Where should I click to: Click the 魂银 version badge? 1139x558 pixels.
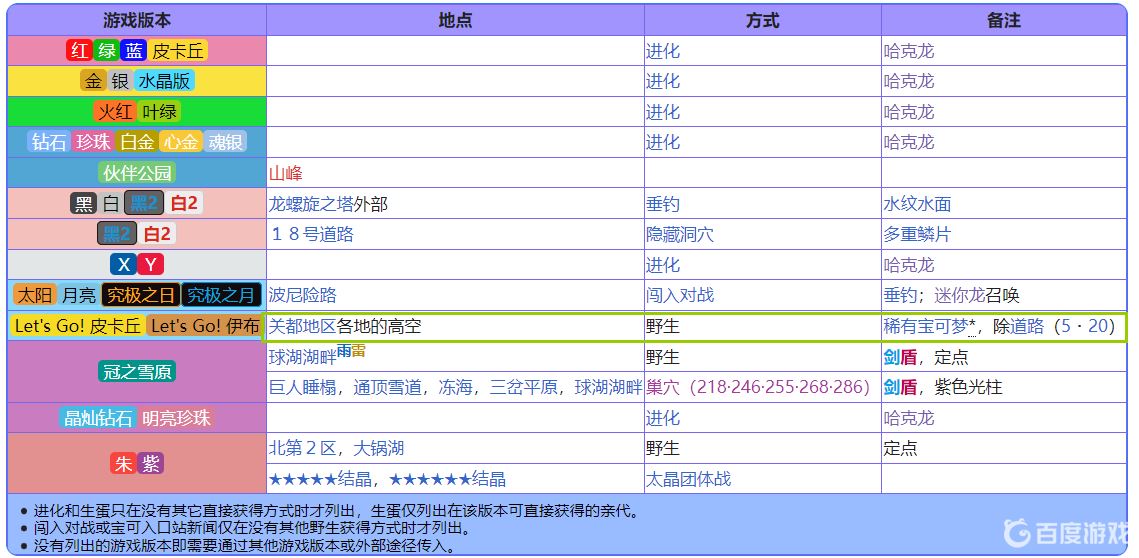click(x=225, y=142)
